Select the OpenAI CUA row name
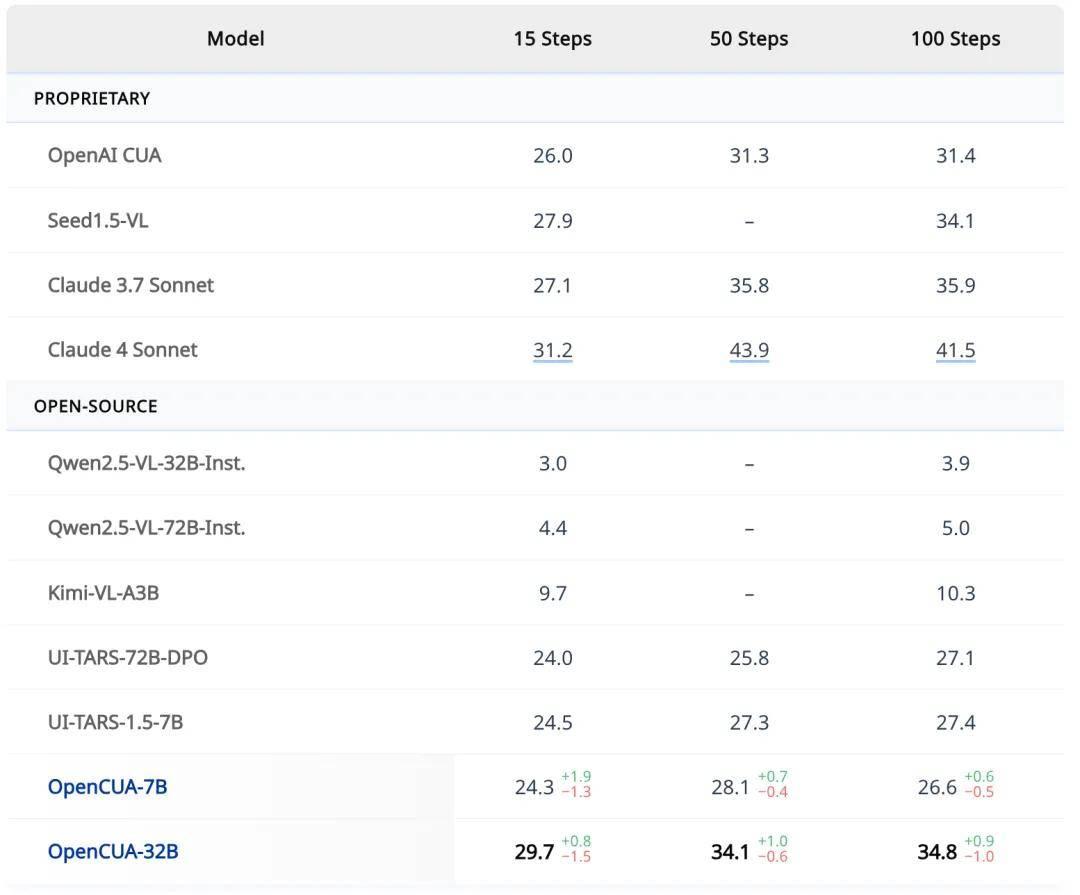 pos(105,156)
